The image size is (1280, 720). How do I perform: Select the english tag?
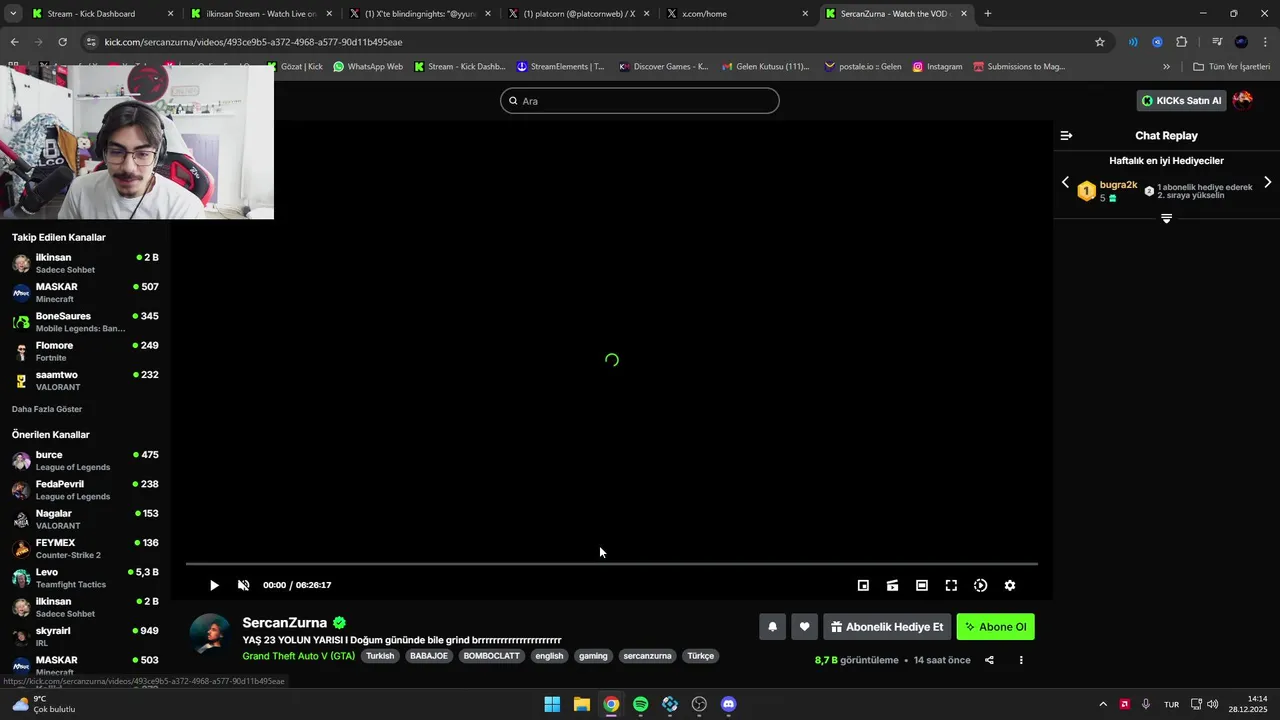point(549,656)
